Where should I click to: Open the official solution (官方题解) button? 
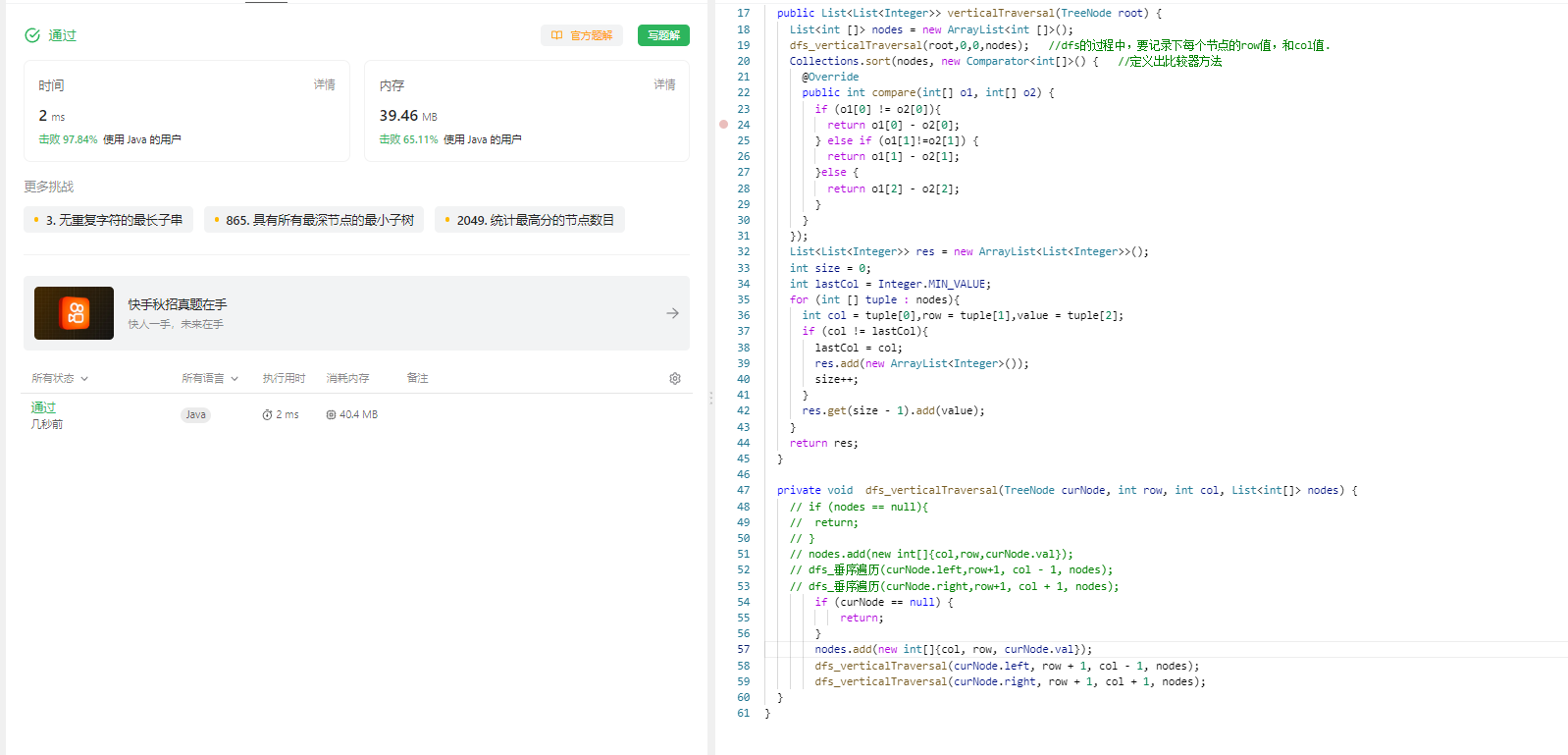click(582, 35)
